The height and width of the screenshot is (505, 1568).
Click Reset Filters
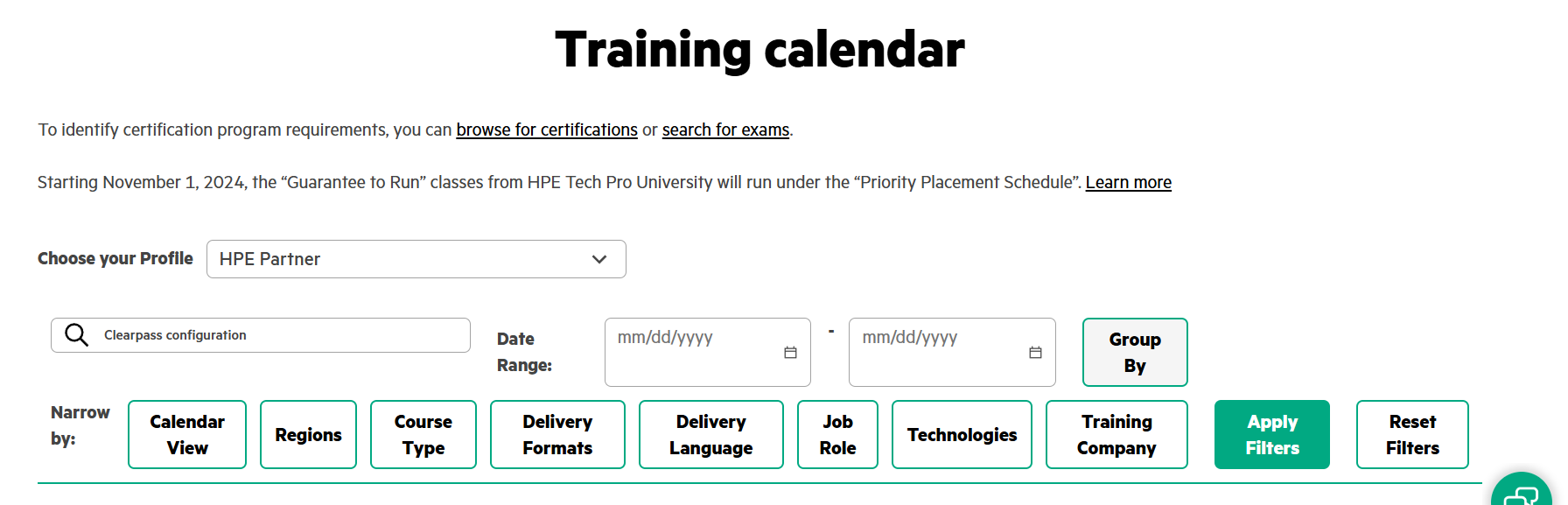pos(1412,435)
